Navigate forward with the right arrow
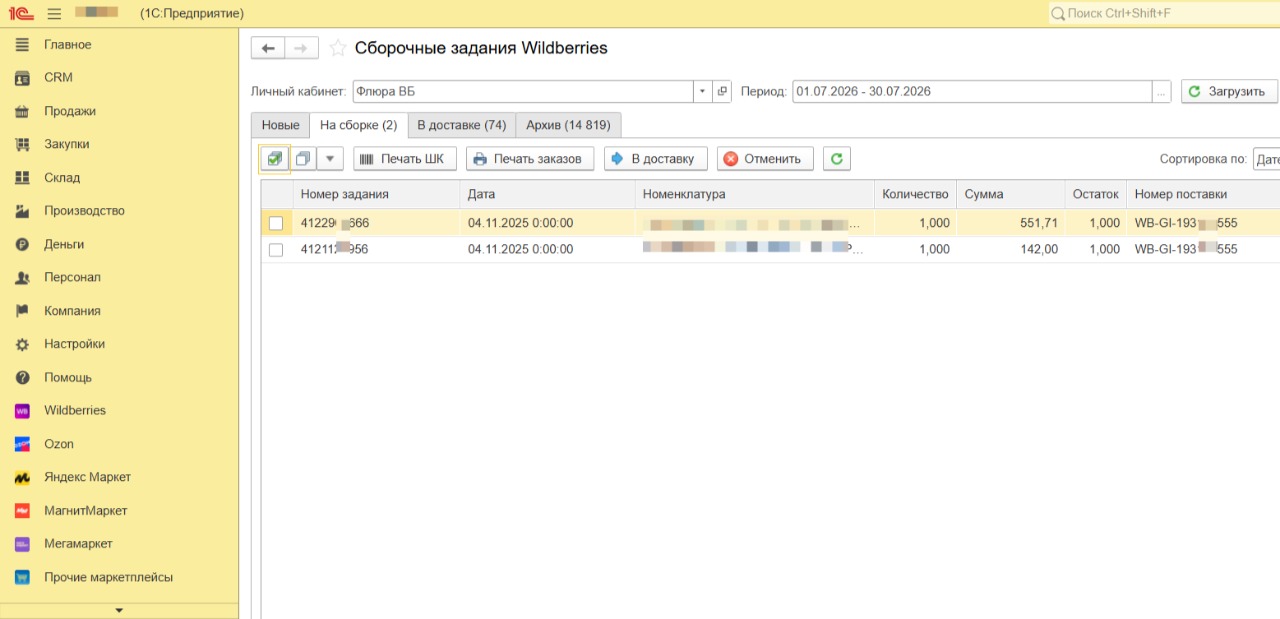1280x619 pixels. pyautogui.click(x=302, y=48)
